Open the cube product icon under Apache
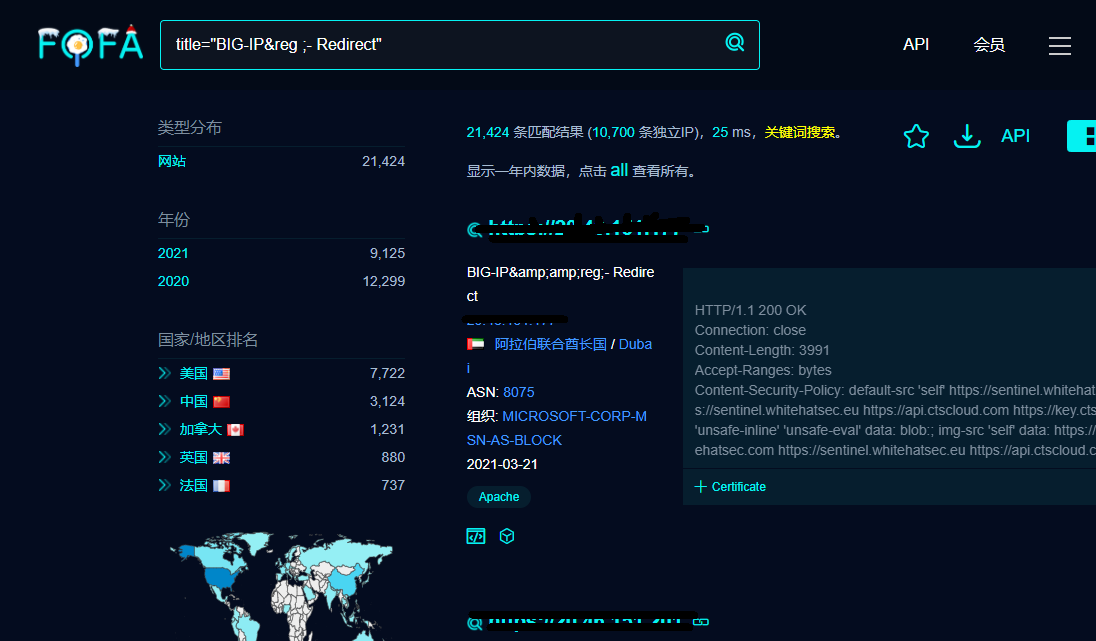 [x=507, y=536]
